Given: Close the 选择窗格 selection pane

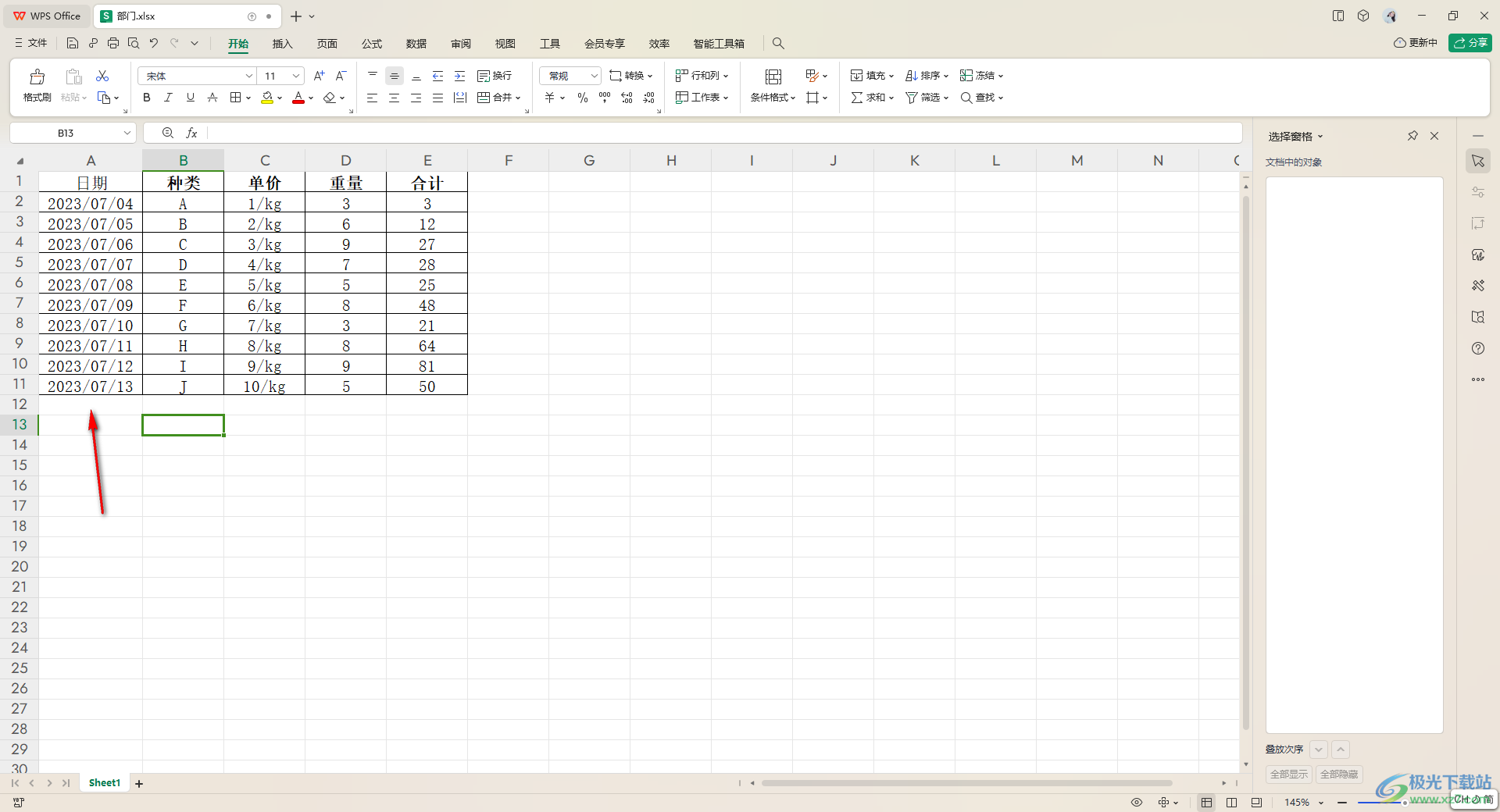Looking at the screenshot, I should (1434, 136).
